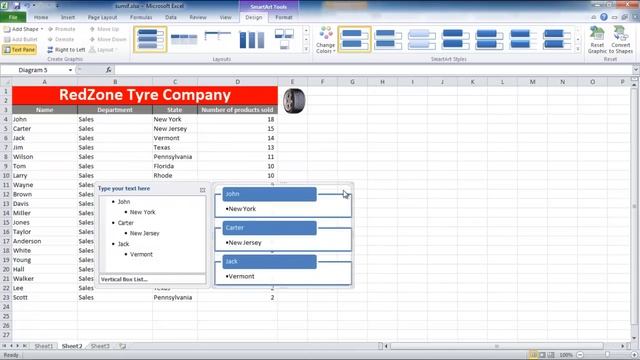The image size is (640, 360).
Task: Click the Promote button
Action: tap(61, 29)
